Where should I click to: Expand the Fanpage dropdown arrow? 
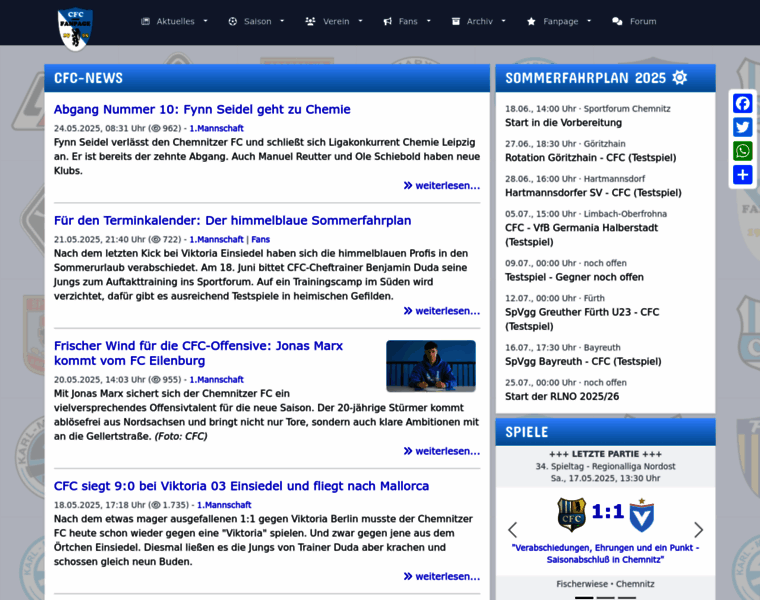click(x=589, y=21)
